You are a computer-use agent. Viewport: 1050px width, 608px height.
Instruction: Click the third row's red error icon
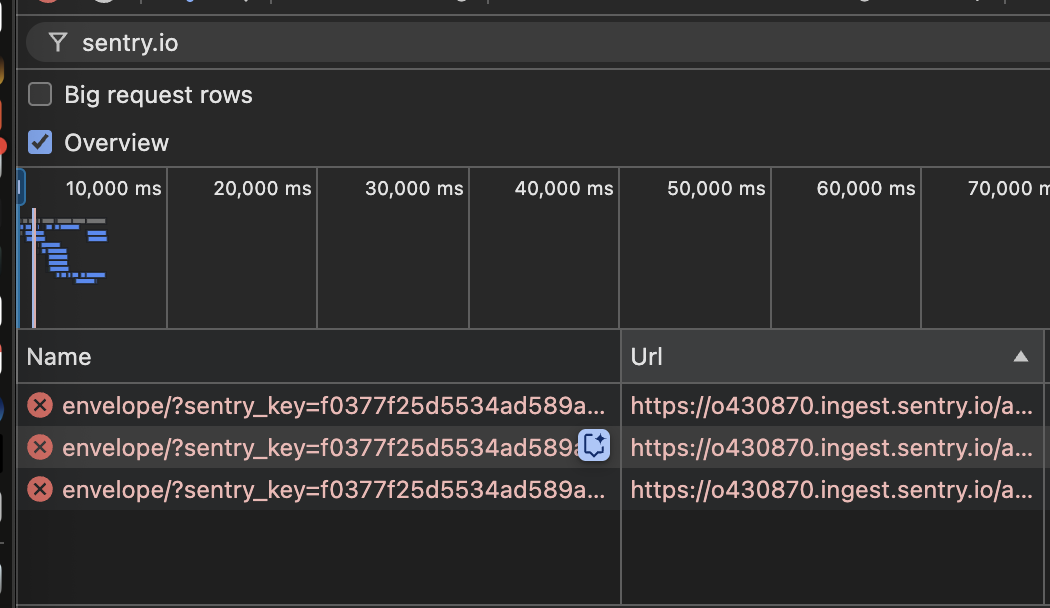pos(40,489)
